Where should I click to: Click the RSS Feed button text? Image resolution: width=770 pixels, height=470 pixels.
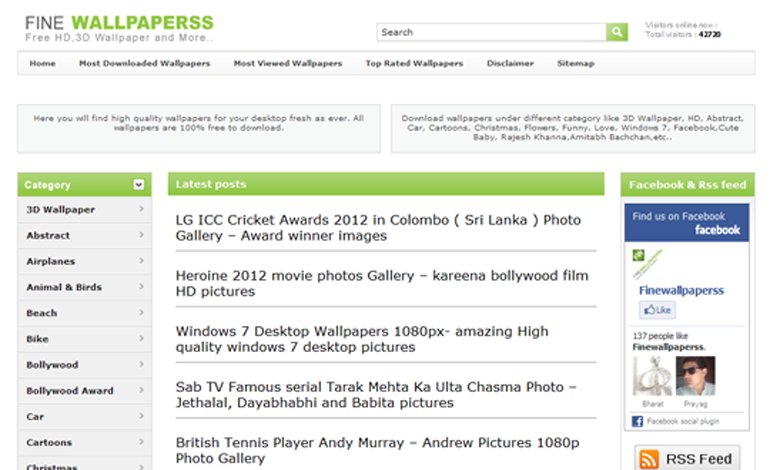[x=699, y=459]
